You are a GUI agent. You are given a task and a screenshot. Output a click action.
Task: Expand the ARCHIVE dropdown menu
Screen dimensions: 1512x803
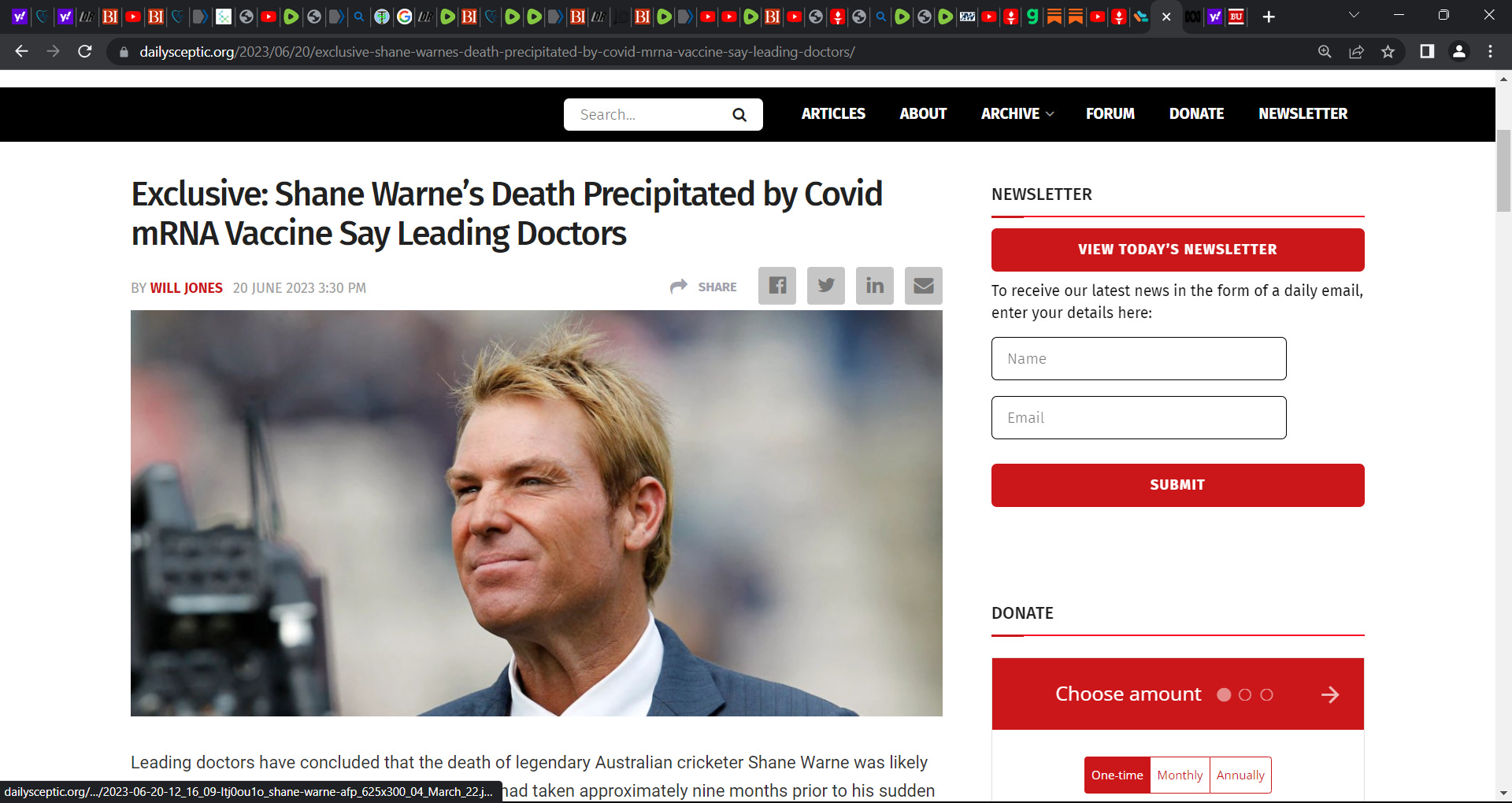click(x=1017, y=114)
